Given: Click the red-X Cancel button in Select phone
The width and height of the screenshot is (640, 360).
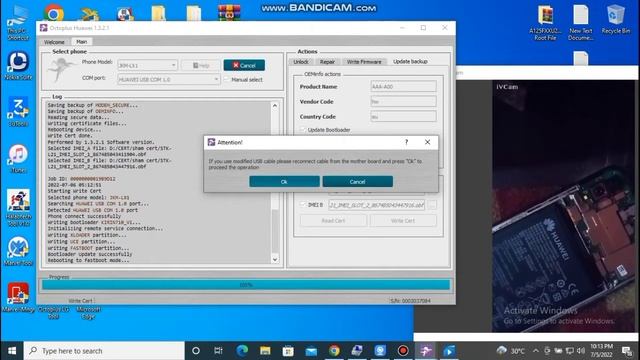Looking at the screenshot, I should (244, 65).
